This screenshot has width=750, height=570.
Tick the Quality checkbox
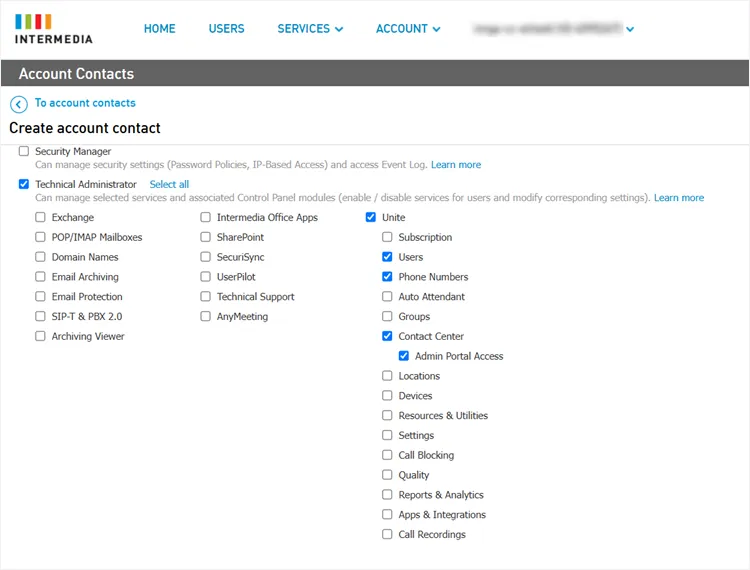(x=387, y=475)
